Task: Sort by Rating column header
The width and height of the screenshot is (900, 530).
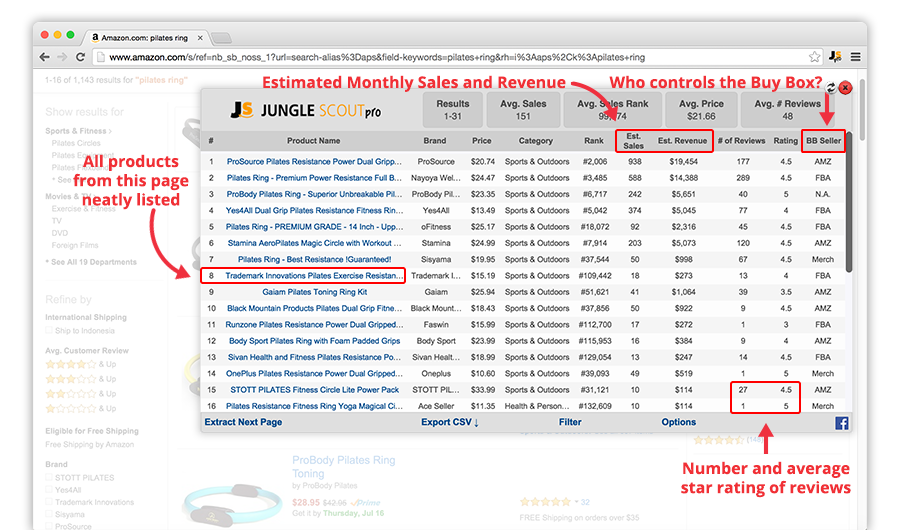Action: [785, 141]
